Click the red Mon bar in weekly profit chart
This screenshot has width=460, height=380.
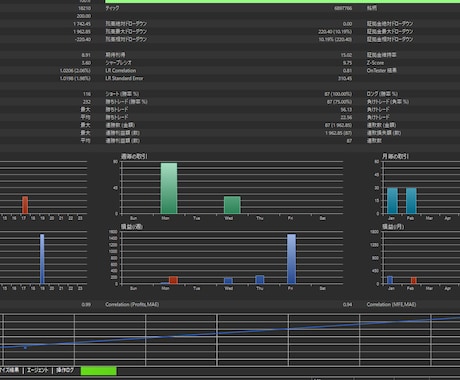coord(173,280)
